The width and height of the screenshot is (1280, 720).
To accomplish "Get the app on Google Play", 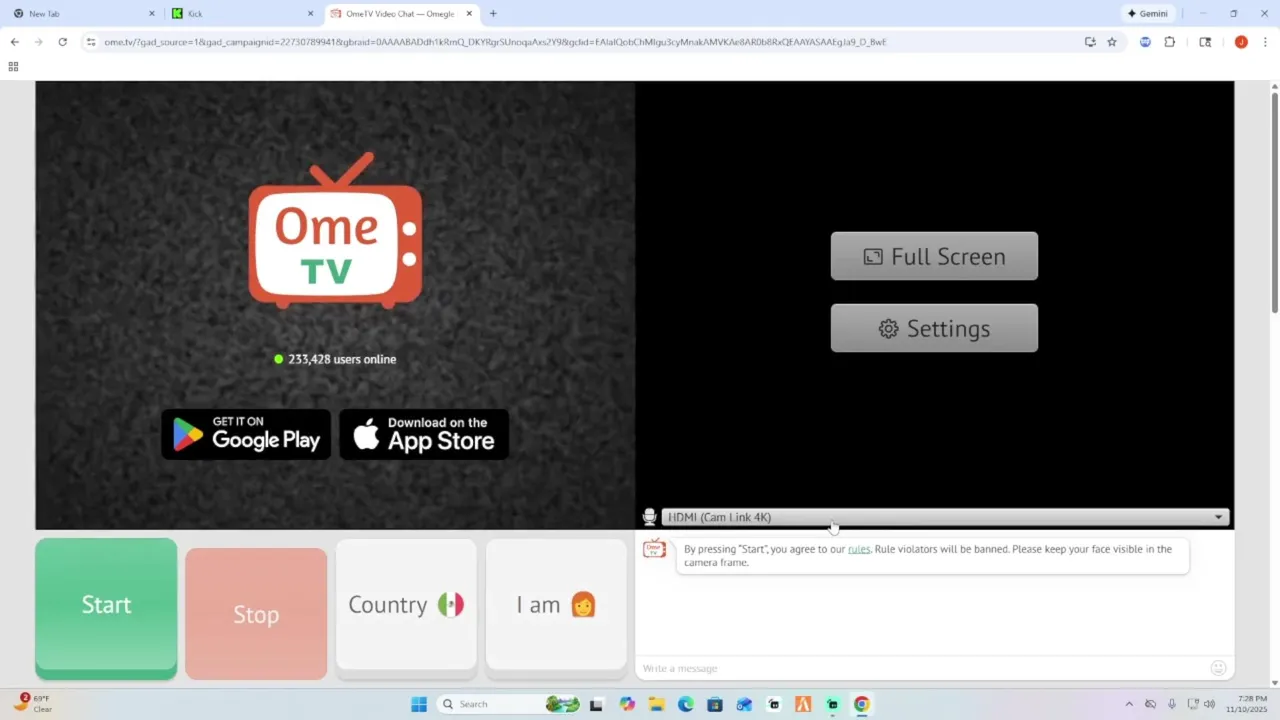I will (x=246, y=434).
